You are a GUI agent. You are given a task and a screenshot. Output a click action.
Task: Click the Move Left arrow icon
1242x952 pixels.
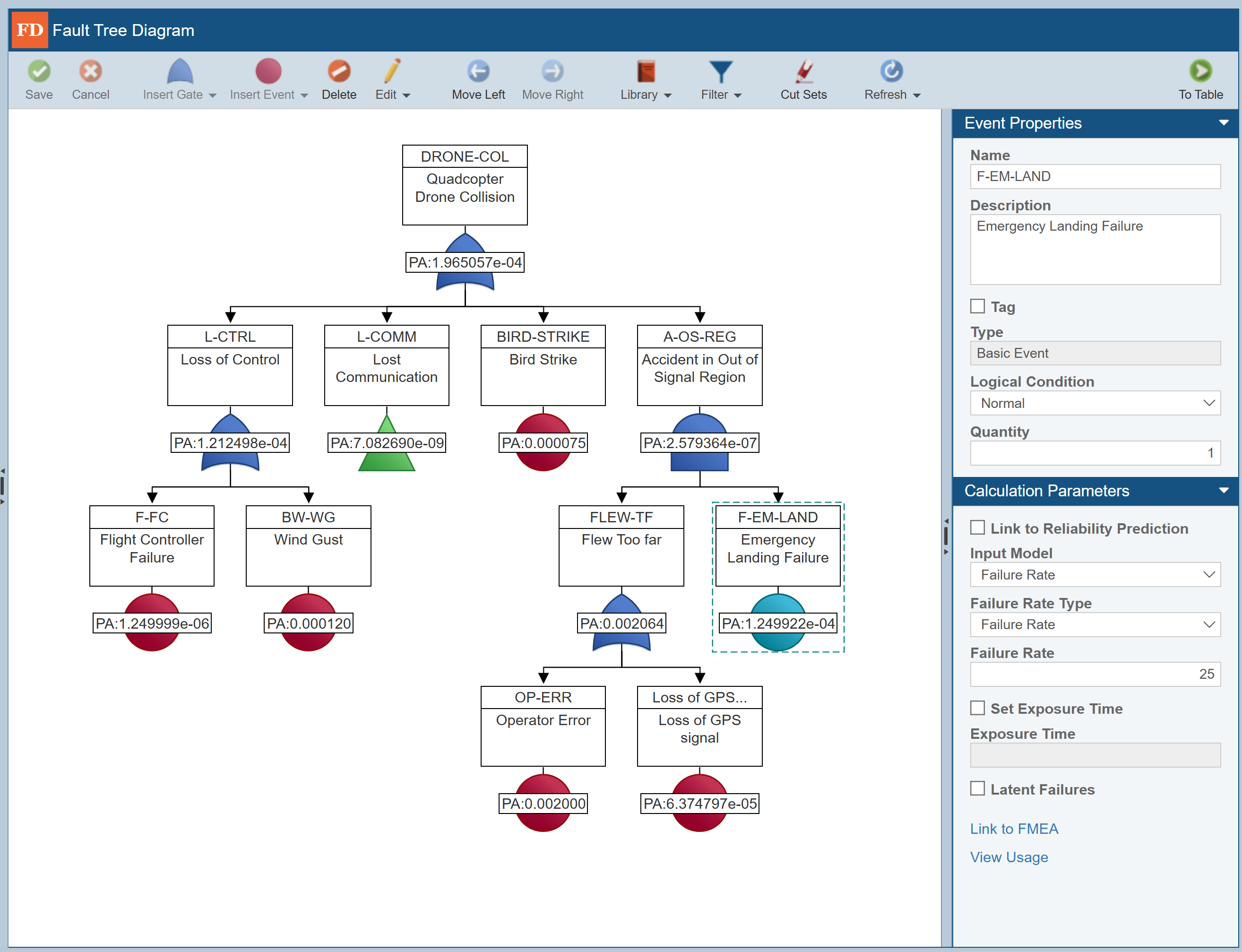(478, 71)
